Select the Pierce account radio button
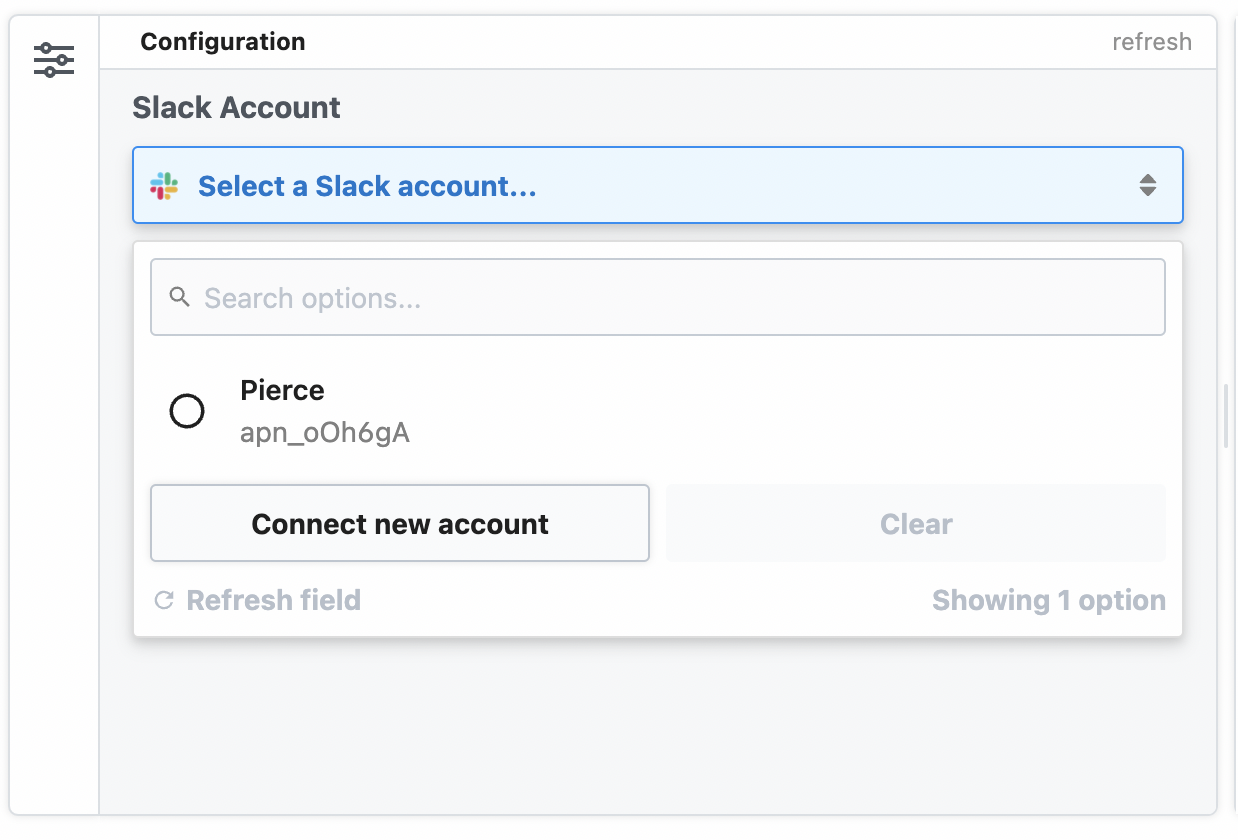 (187, 411)
